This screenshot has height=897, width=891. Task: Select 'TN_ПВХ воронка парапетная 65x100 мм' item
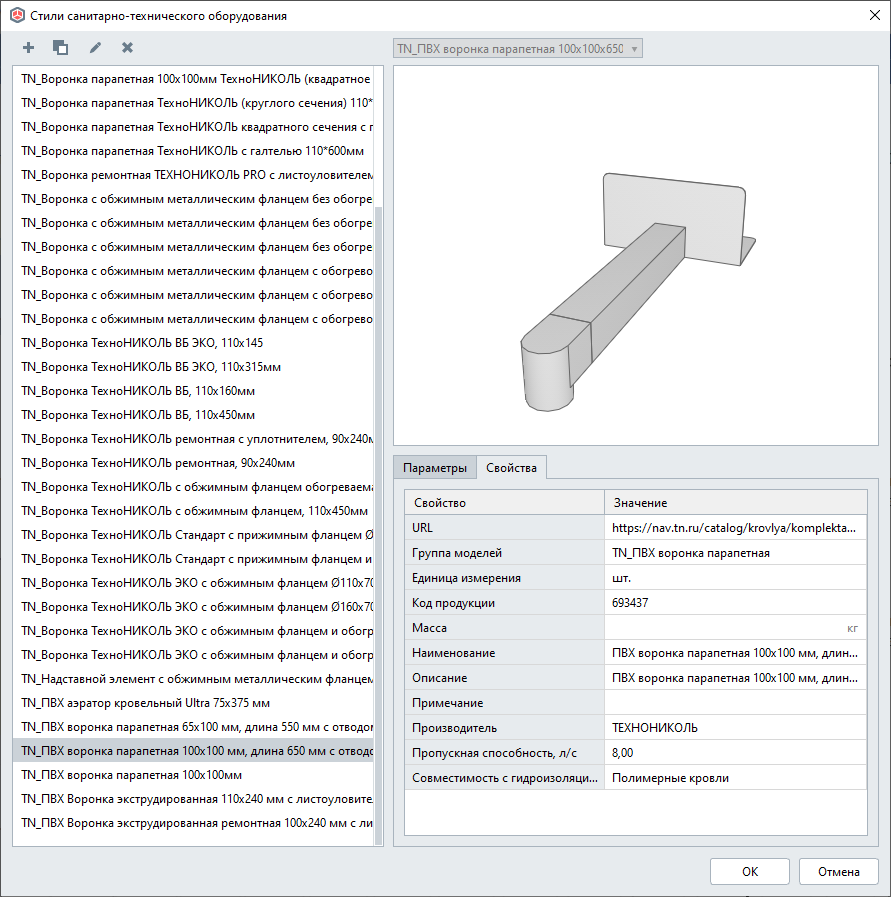[x=193, y=727]
